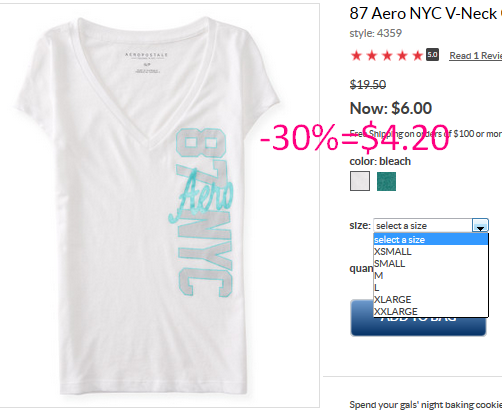This screenshot has height=412, width=502.
Task: Open the size dropdown arrow
Action: coord(480,225)
